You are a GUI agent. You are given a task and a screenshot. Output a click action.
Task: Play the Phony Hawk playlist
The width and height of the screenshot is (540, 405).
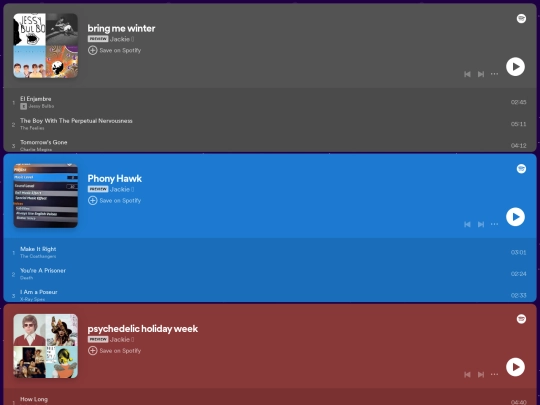(515, 217)
